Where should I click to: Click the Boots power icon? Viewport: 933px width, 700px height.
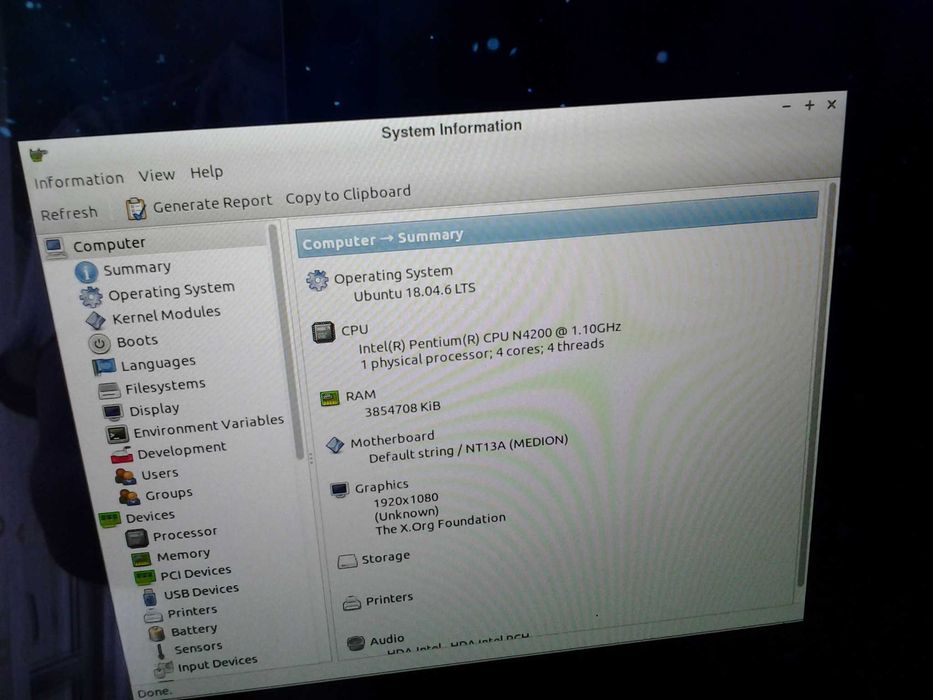pos(99,343)
